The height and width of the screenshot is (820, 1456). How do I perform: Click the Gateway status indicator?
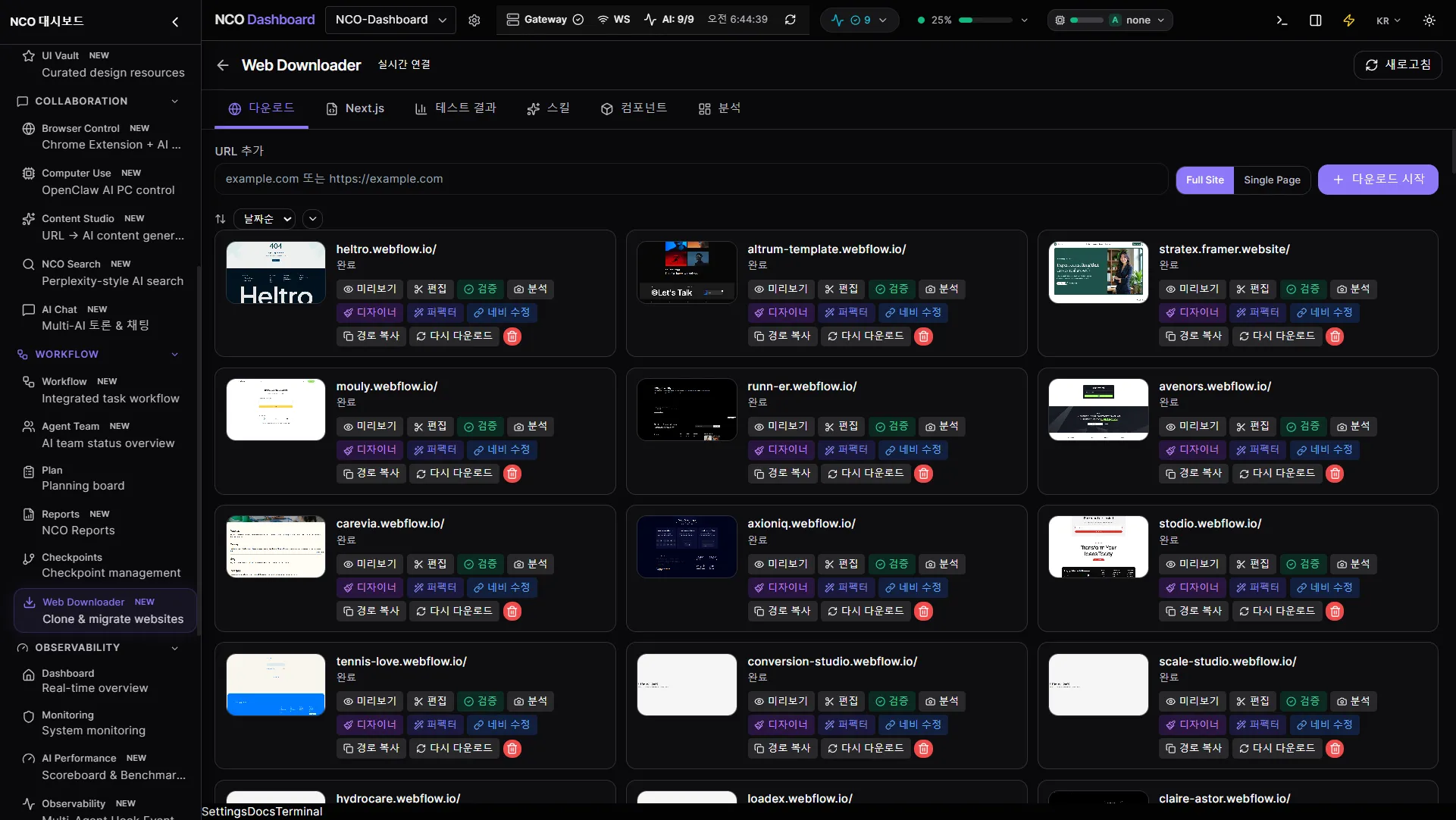click(x=545, y=20)
